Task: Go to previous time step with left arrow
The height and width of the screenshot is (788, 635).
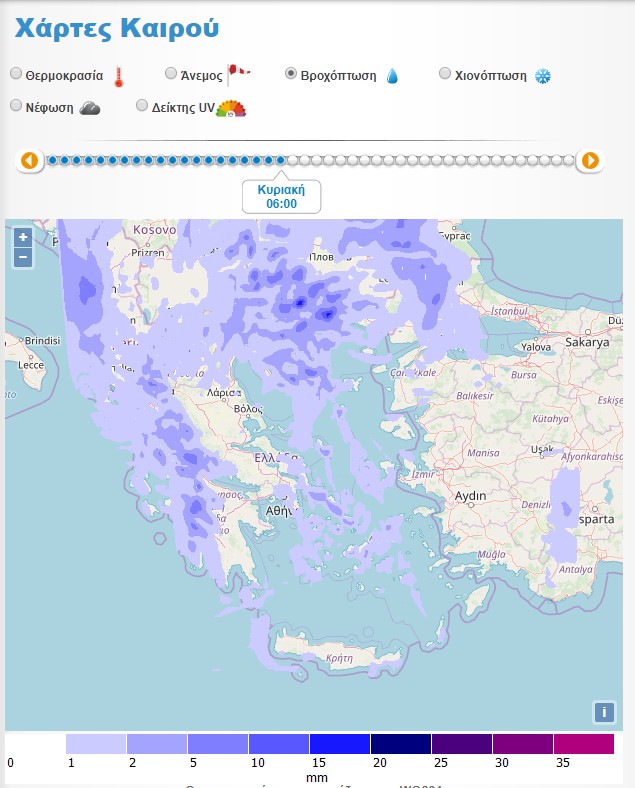Action: (x=30, y=160)
